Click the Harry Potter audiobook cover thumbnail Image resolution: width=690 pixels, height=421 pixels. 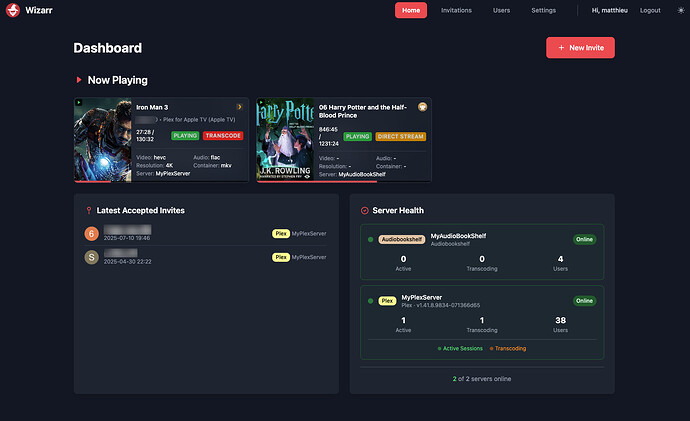tap(286, 140)
